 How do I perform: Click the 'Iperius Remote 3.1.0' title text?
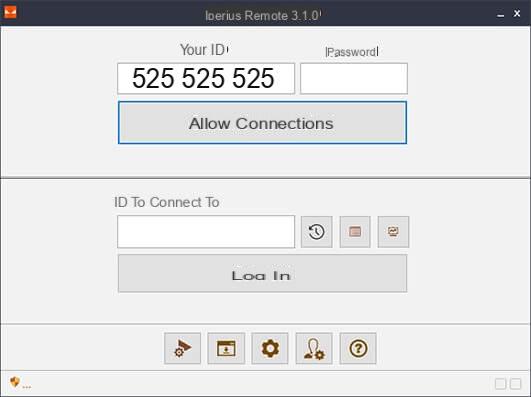pyautogui.click(x=262, y=16)
